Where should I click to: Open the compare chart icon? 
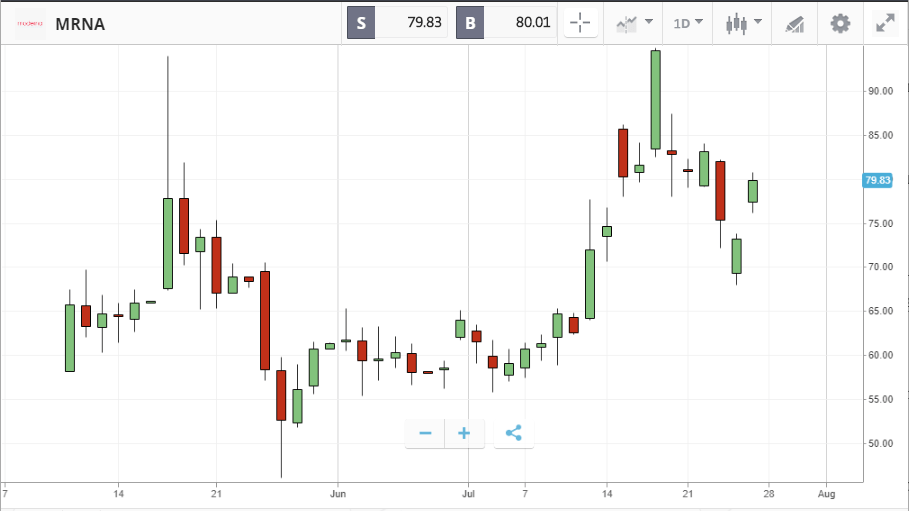(626, 24)
